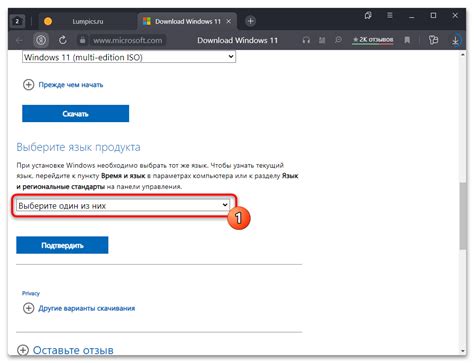Click the scrollbar down arrow
This screenshot has width=474, height=363.
click(x=463, y=351)
